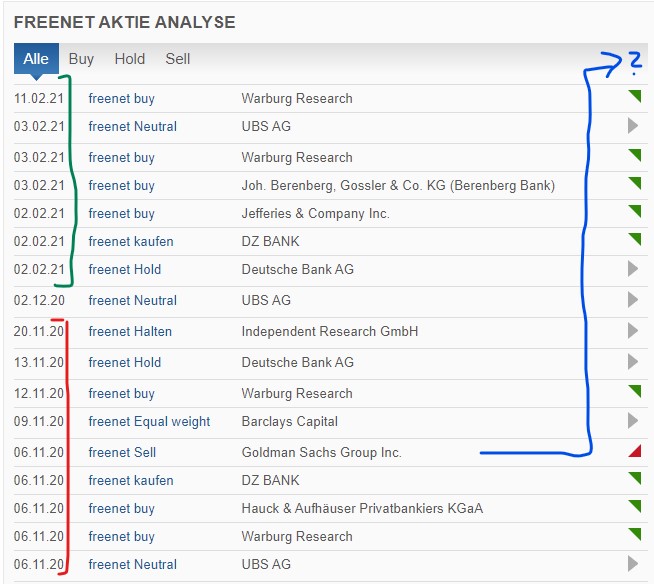The image size is (654, 584).
Task: Select Barclays Capital analyst name
Action: [x=289, y=422]
